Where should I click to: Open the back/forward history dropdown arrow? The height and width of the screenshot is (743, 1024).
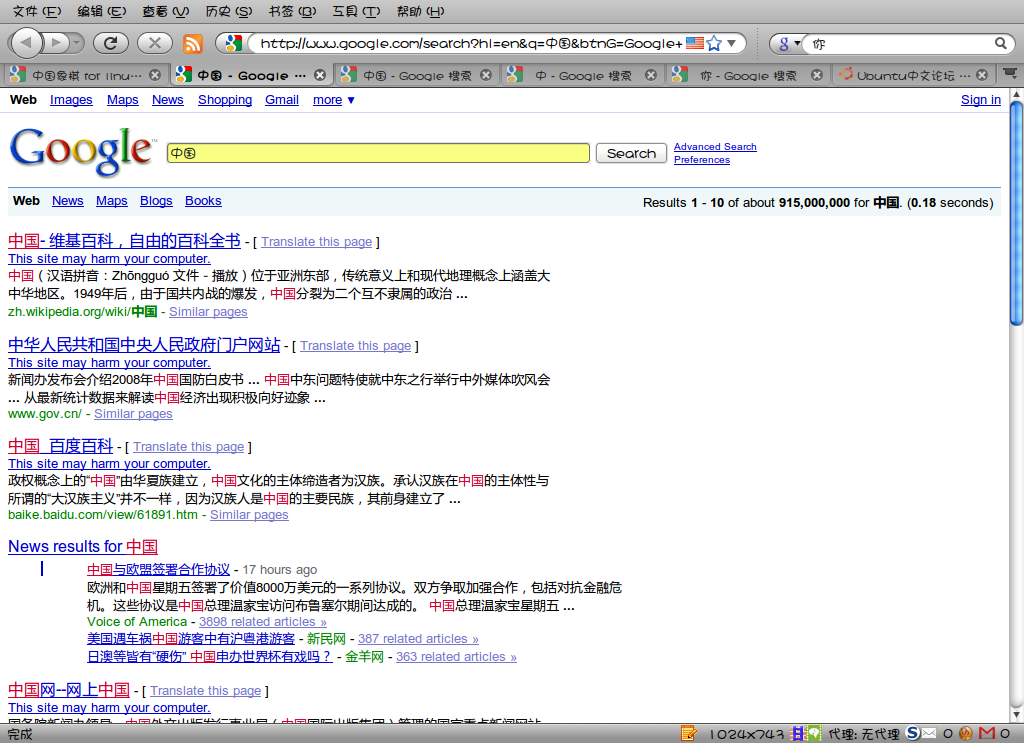point(77,43)
